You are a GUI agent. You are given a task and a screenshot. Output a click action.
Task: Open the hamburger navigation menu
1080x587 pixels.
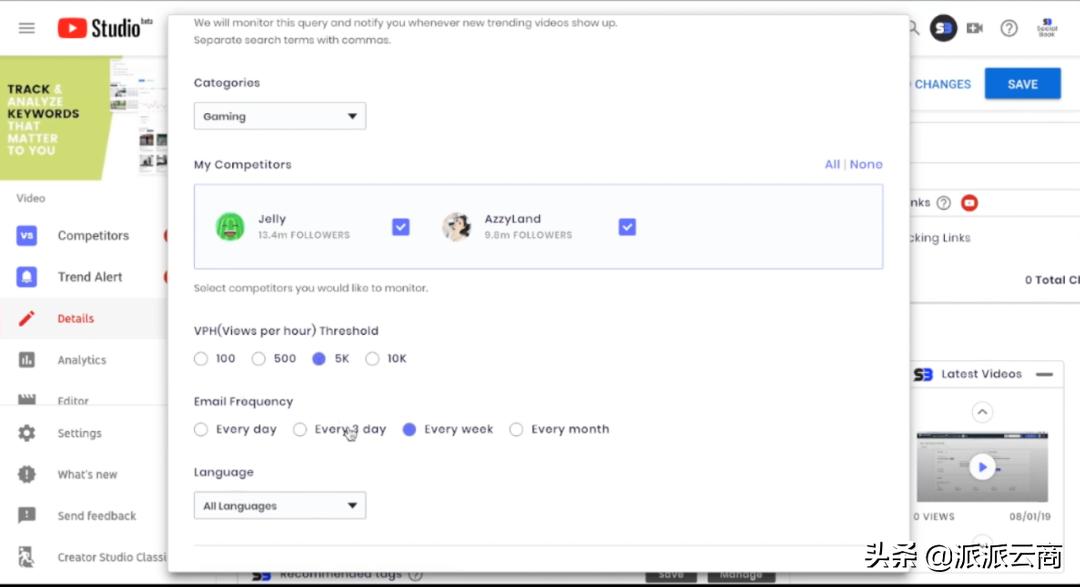click(x=26, y=28)
